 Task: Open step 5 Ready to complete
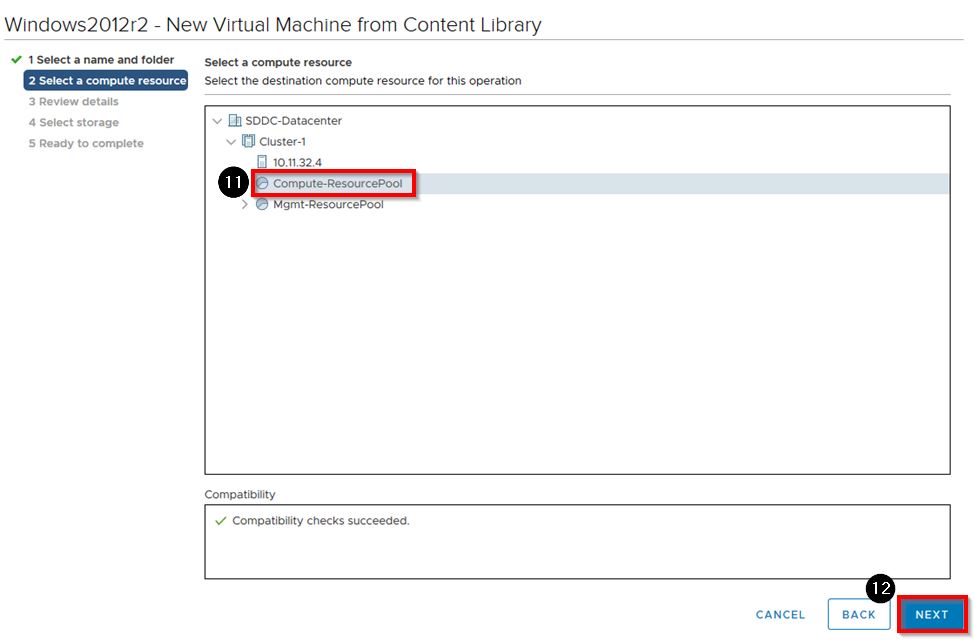click(x=86, y=143)
